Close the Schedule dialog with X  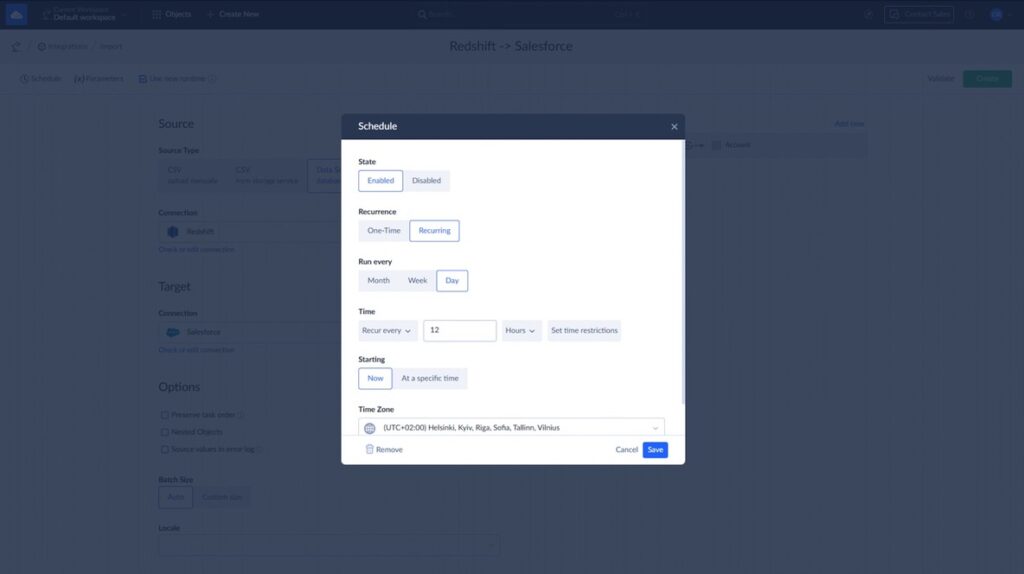tap(674, 127)
